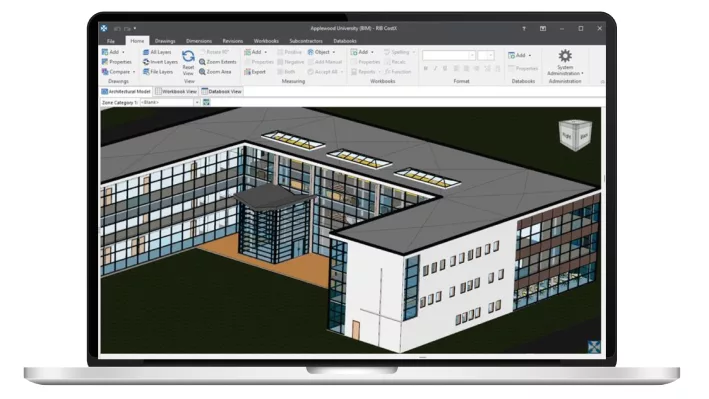Open the File menu
The image size is (709, 399).
[x=111, y=41]
